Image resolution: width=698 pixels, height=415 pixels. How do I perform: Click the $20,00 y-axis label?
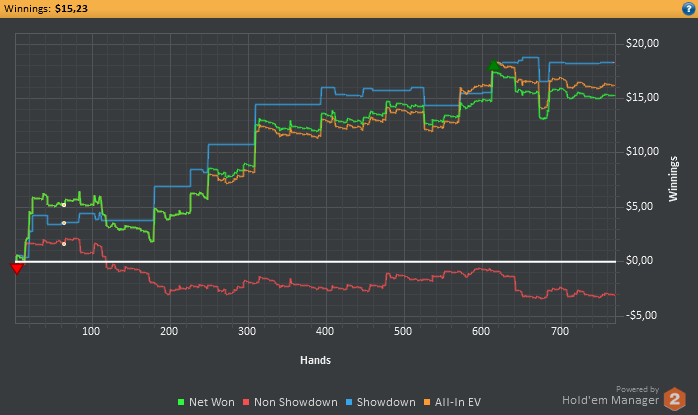click(x=642, y=43)
